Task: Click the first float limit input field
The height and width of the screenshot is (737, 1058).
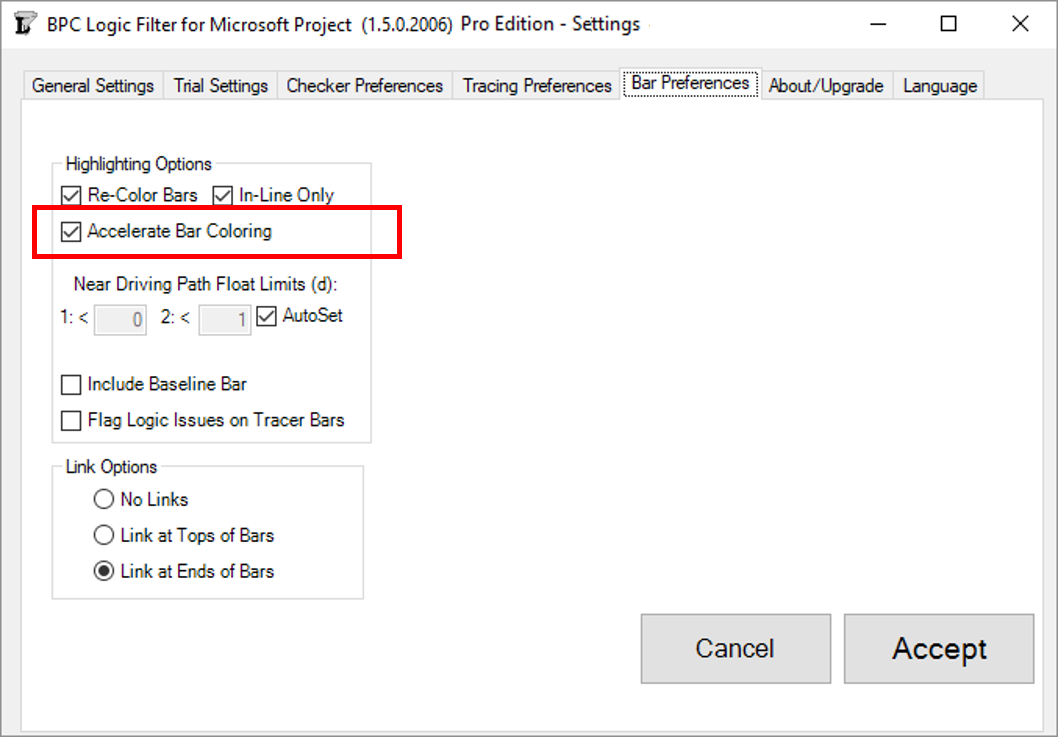Action: [120, 319]
